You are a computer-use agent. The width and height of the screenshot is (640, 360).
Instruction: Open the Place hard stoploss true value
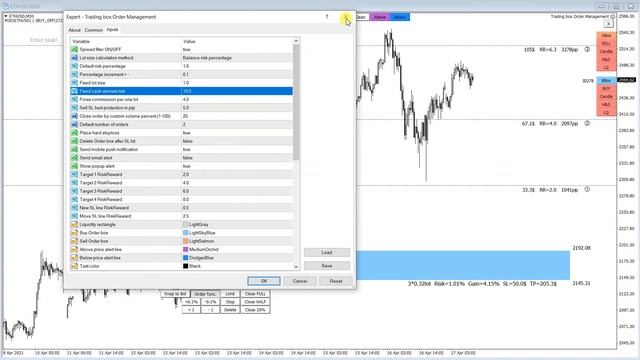tap(237, 133)
